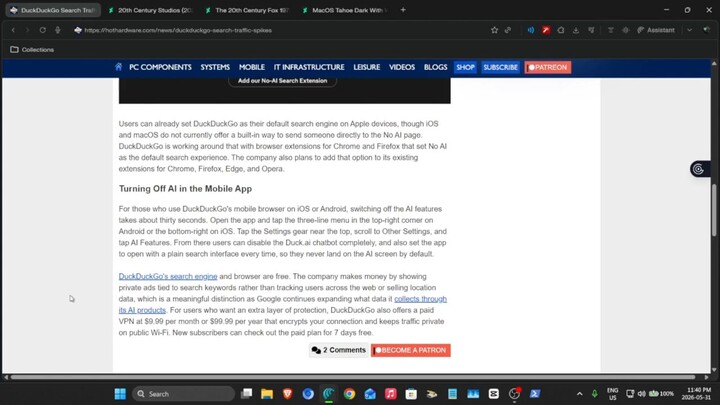
Task: Click BECOME A PATRON button
Action: click(411, 350)
